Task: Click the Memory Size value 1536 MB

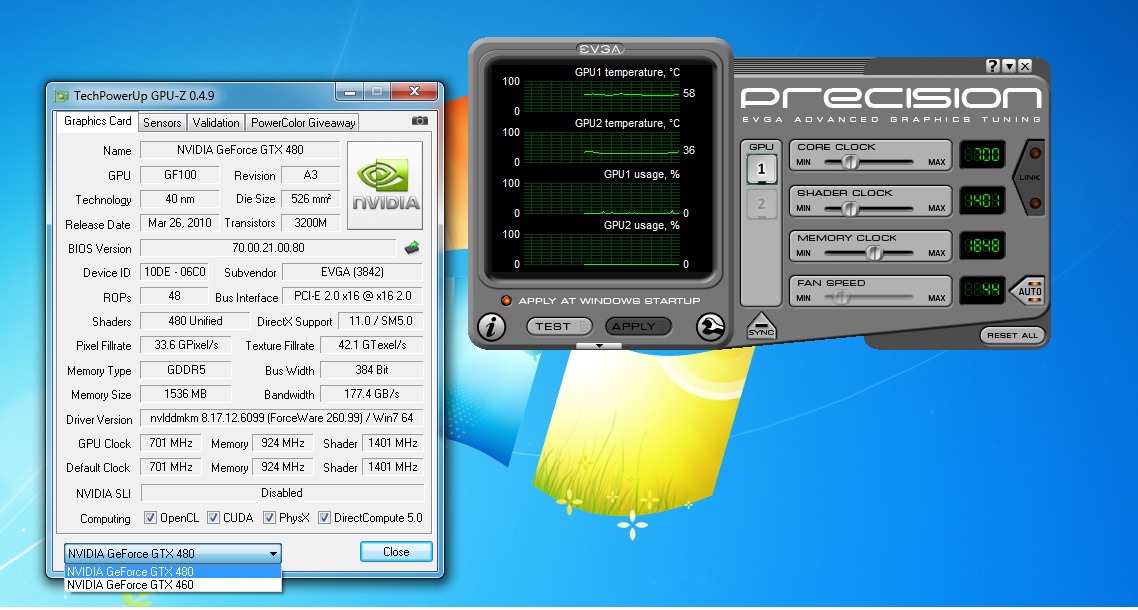Action: click(x=185, y=394)
